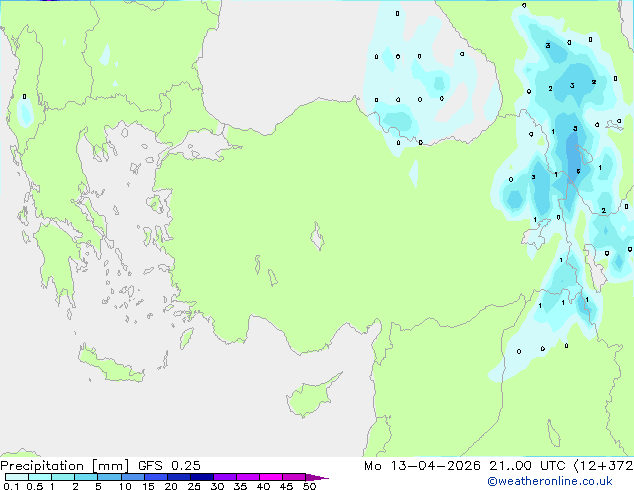Select the '10' legend scale label

(x=125, y=486)
